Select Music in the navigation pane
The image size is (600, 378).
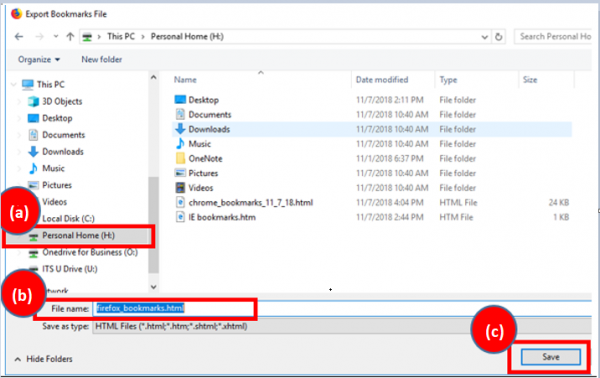point(53,169)
